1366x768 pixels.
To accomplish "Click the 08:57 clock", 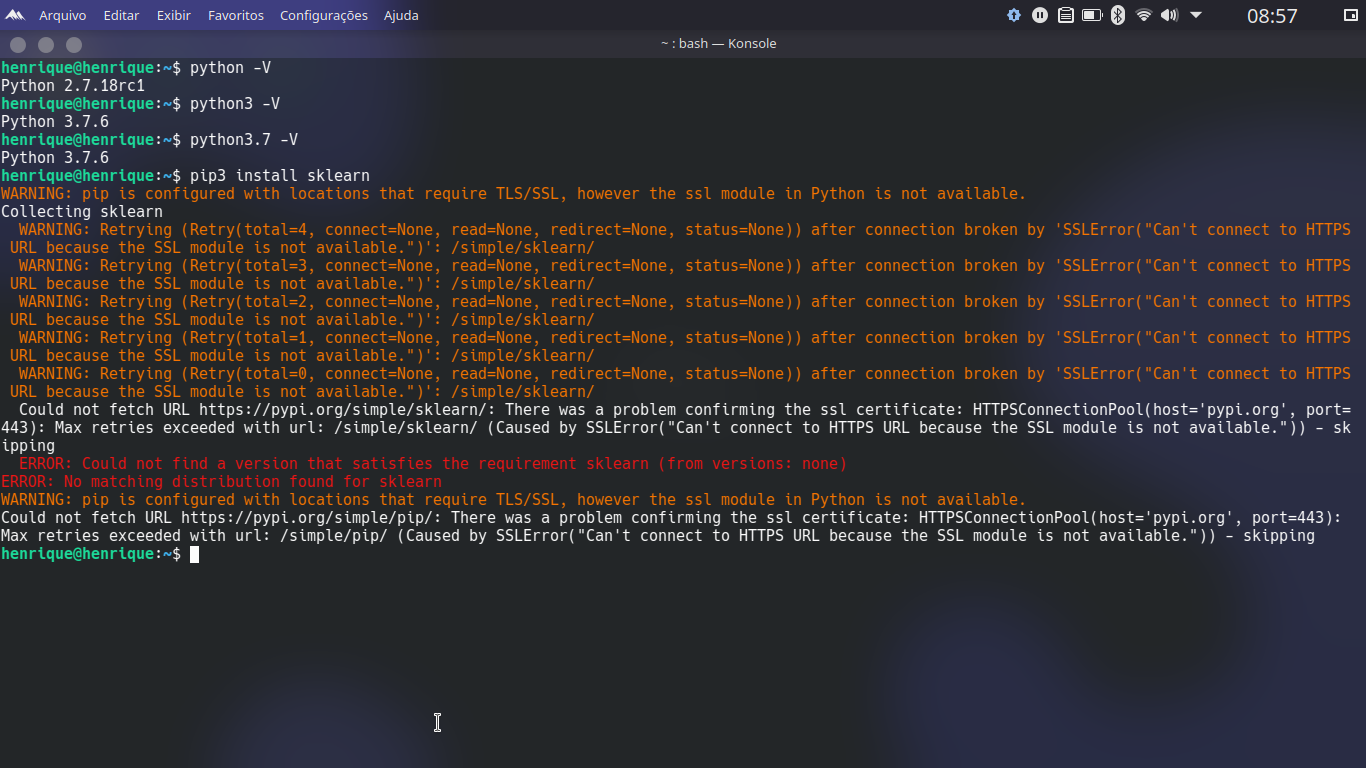I will coord(1272,16).
